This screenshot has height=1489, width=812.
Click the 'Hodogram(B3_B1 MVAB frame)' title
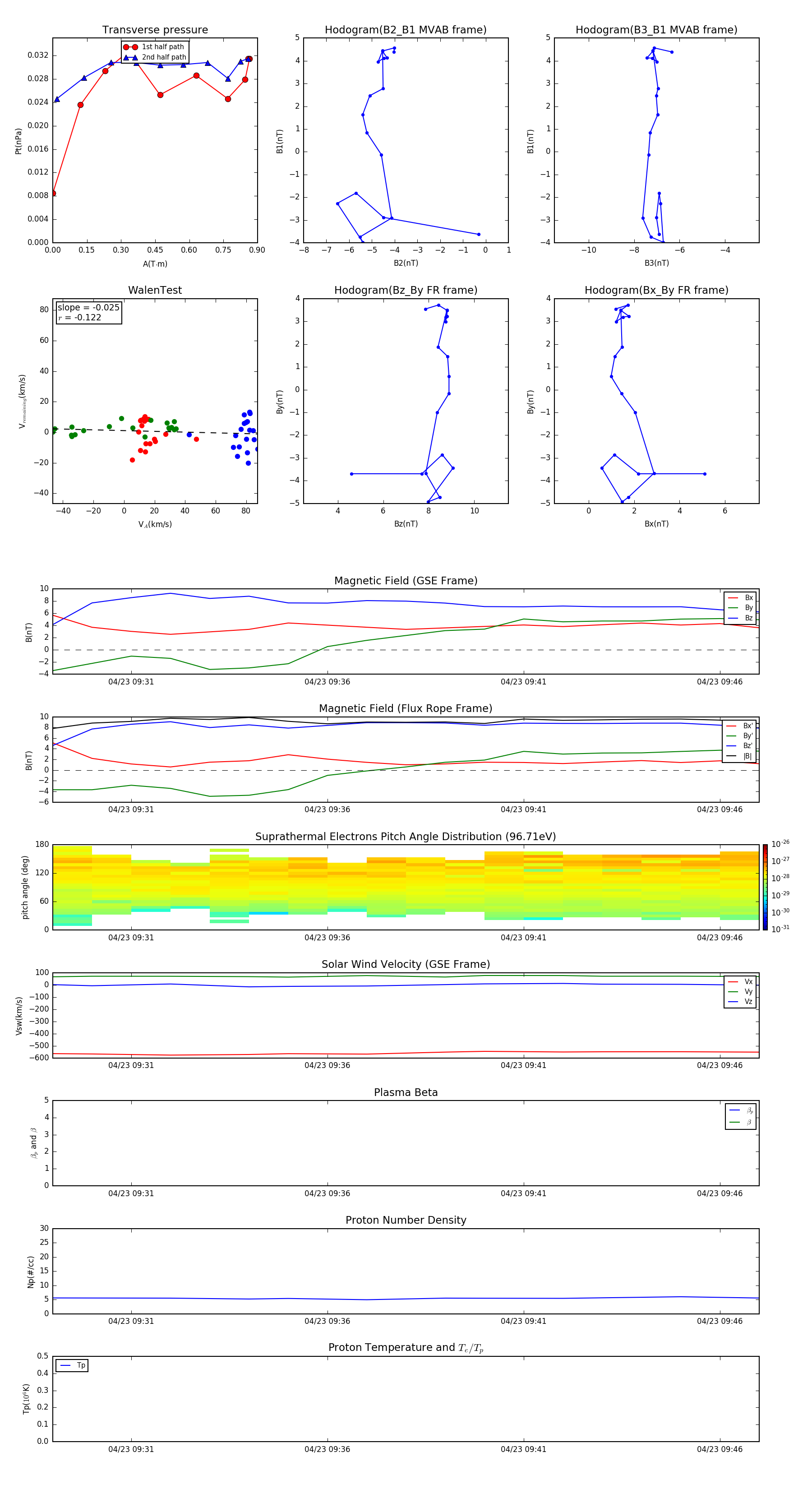[656, 30]
